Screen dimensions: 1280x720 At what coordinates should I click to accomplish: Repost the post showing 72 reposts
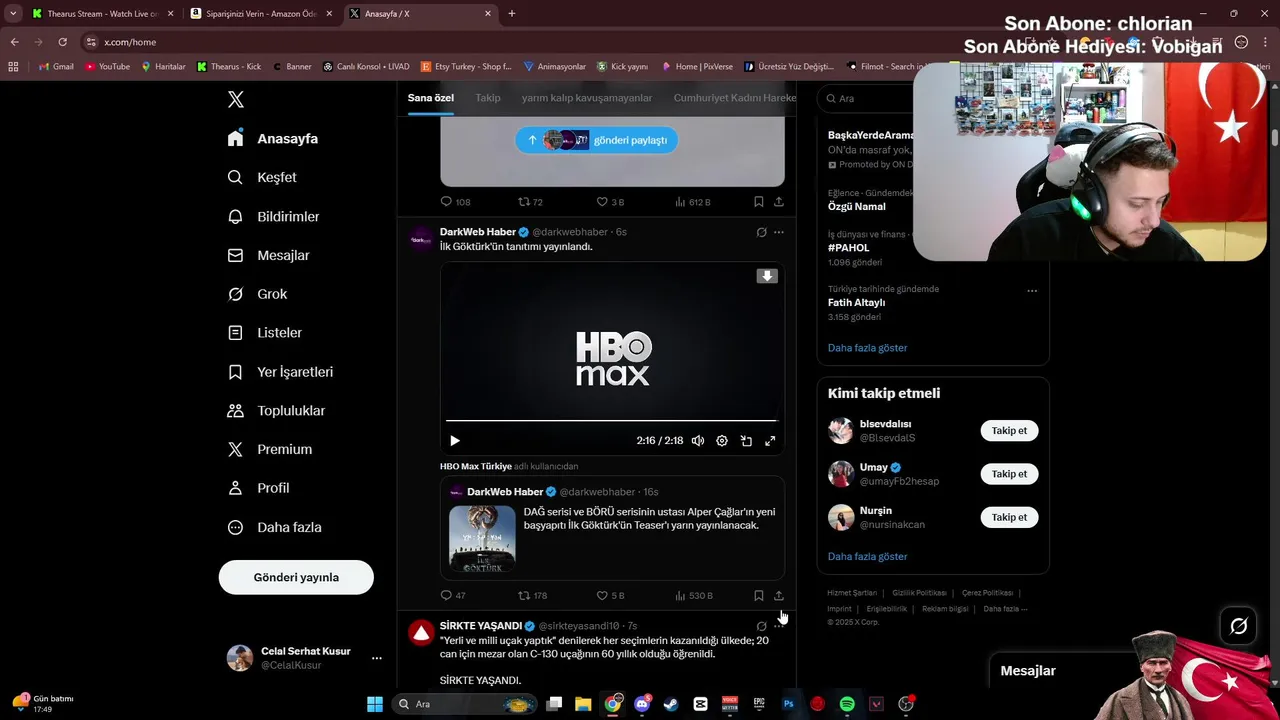coord(530,201)
